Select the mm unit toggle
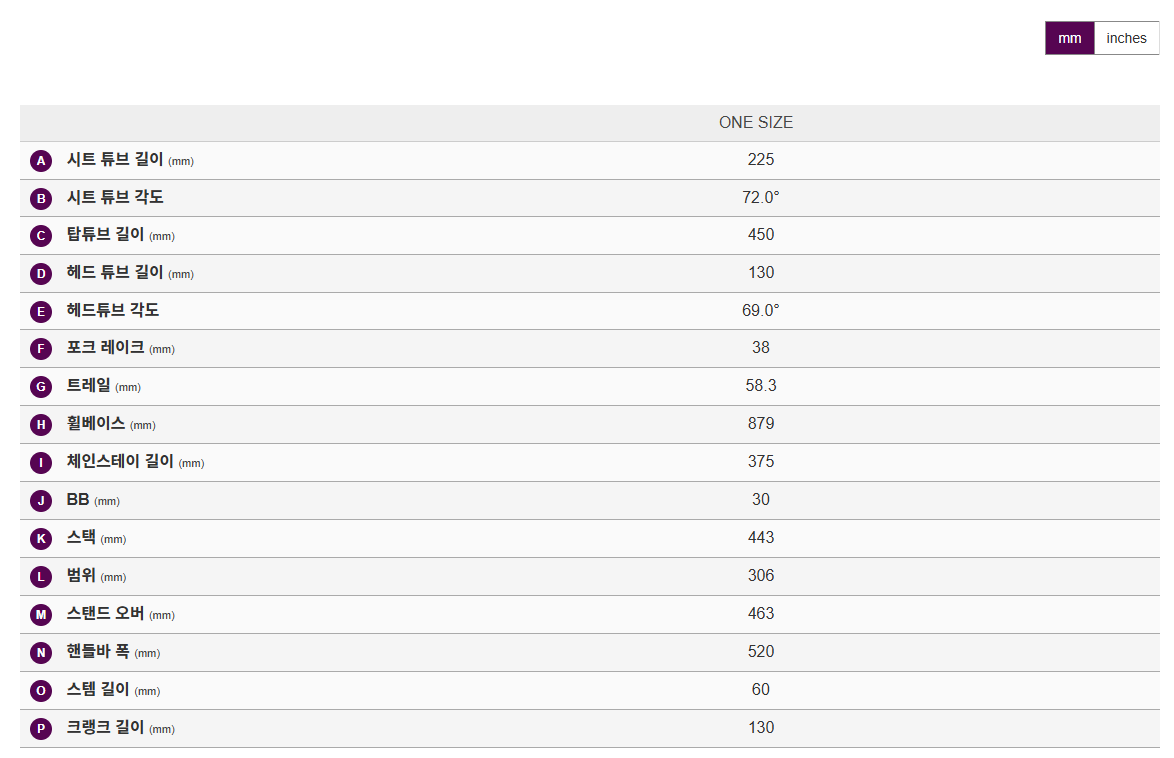 point(1069,38)
